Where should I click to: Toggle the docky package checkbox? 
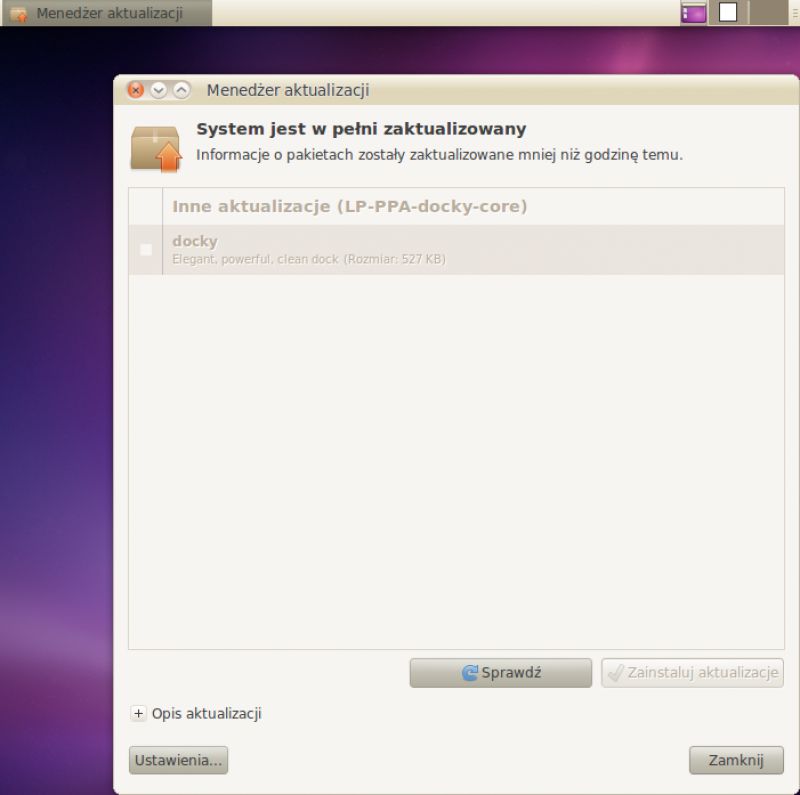tap(146, 250)
